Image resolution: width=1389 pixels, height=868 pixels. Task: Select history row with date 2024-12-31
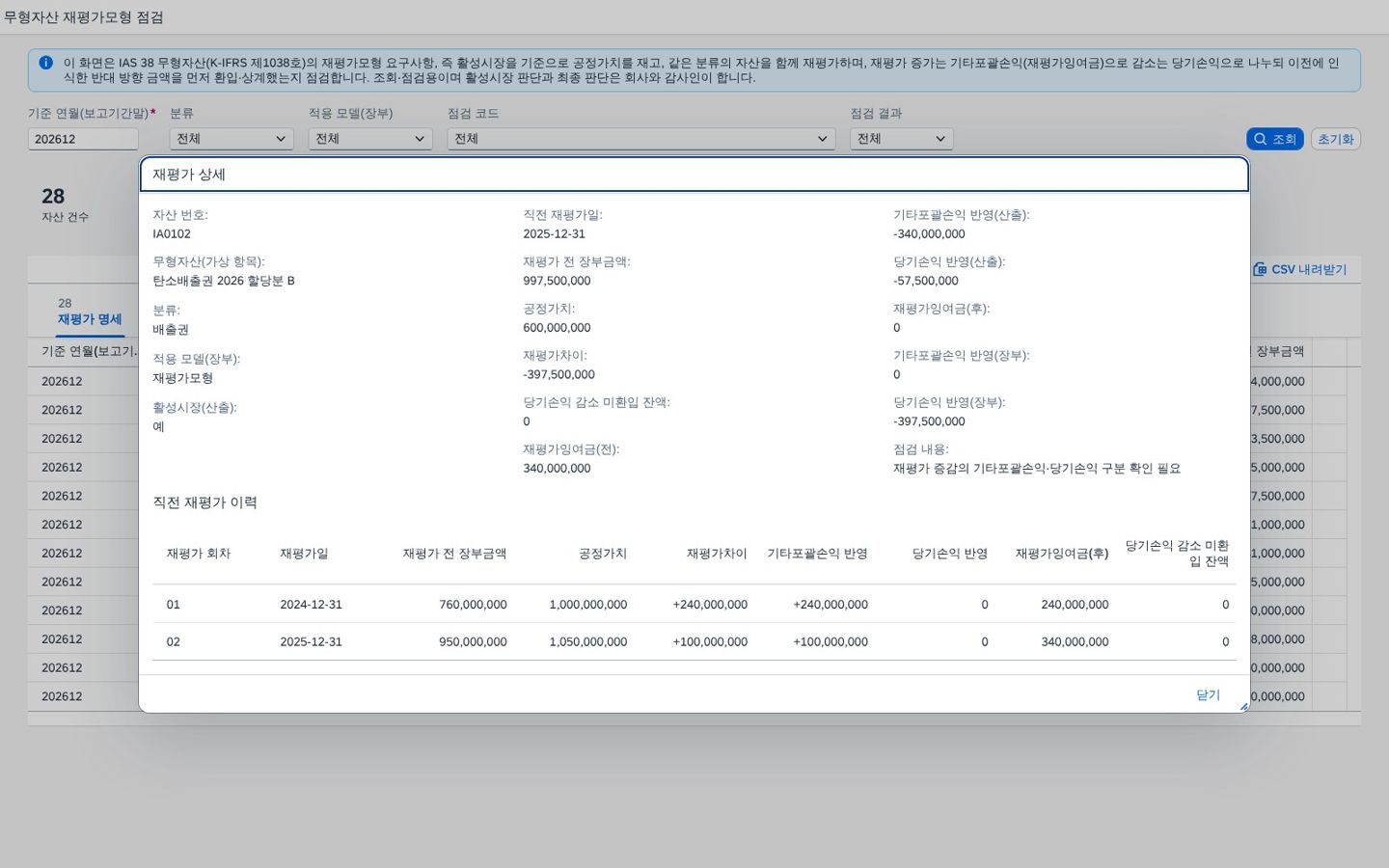(694, 605)
